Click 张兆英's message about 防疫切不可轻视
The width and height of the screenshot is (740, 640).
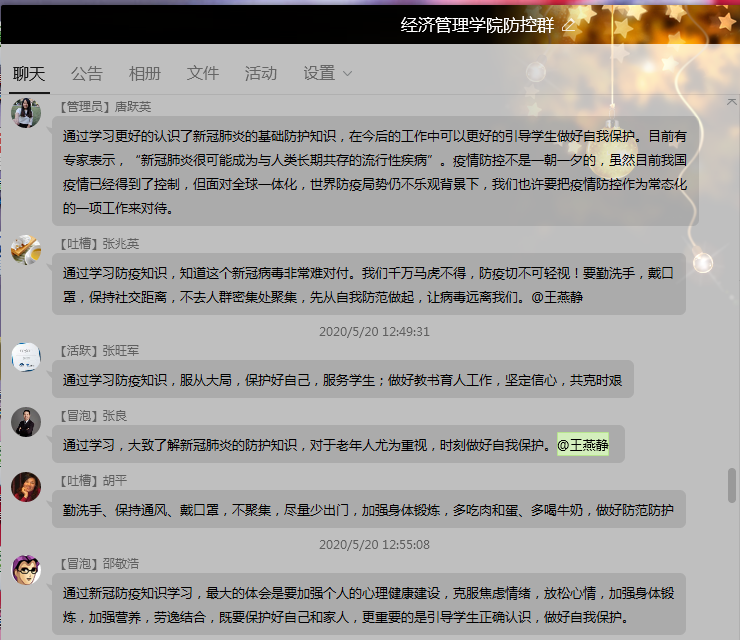pyautogui.click(x=369, y=284)
